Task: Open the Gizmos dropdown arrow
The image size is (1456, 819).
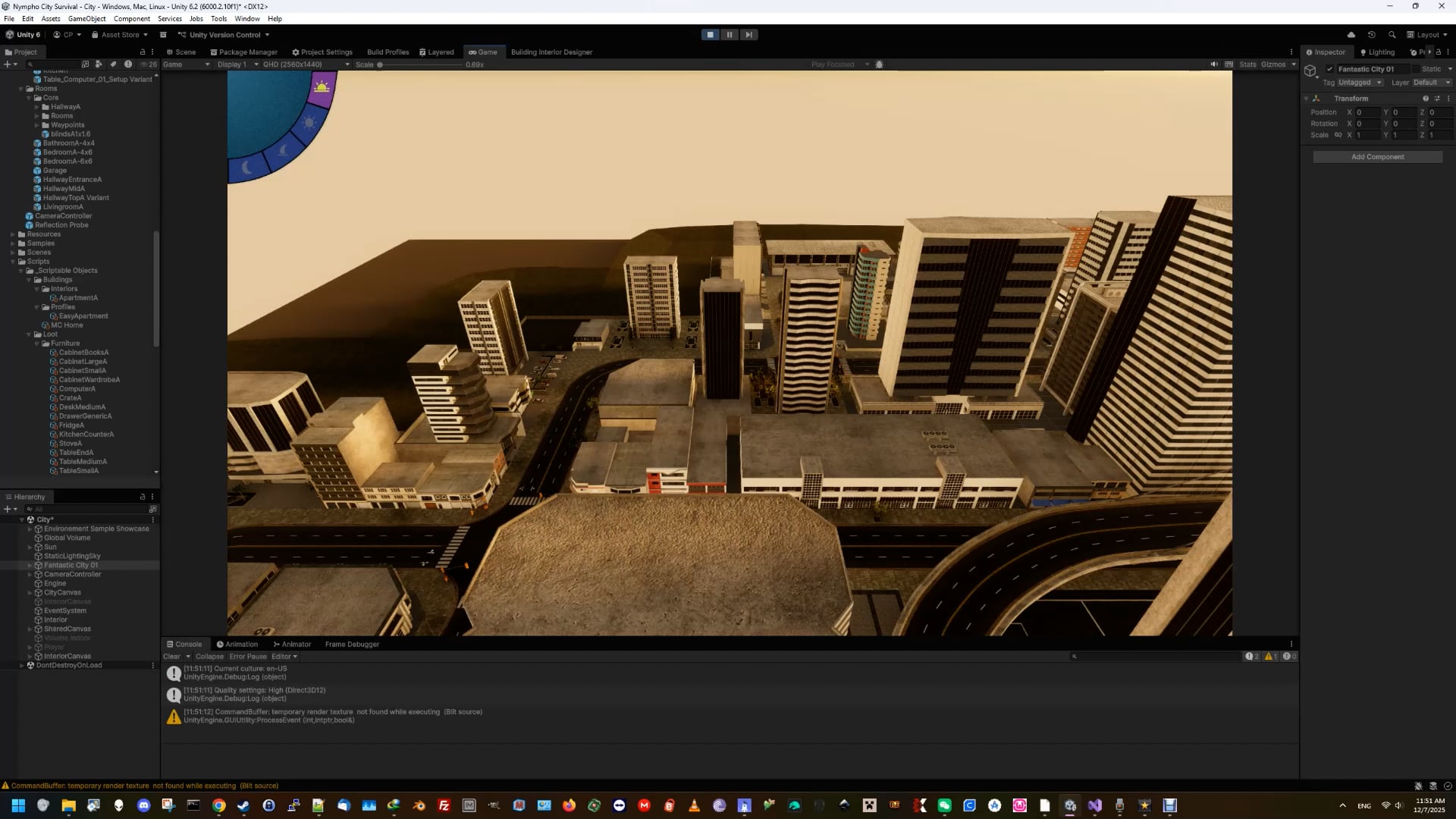Action: (1294, 64)
